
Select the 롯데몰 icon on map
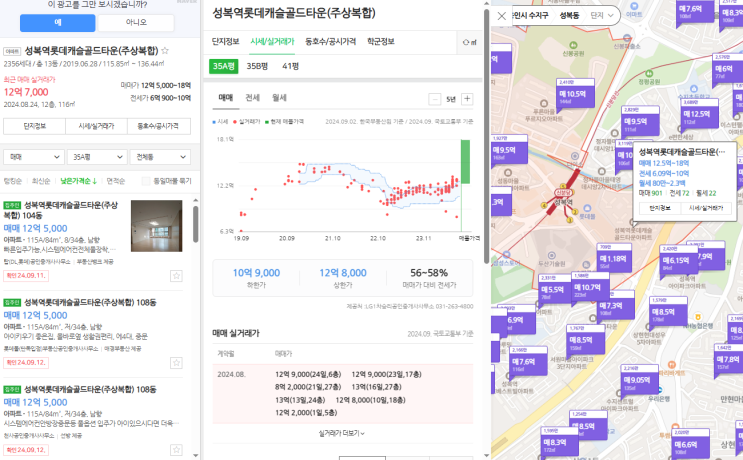(x=587, y=208)
